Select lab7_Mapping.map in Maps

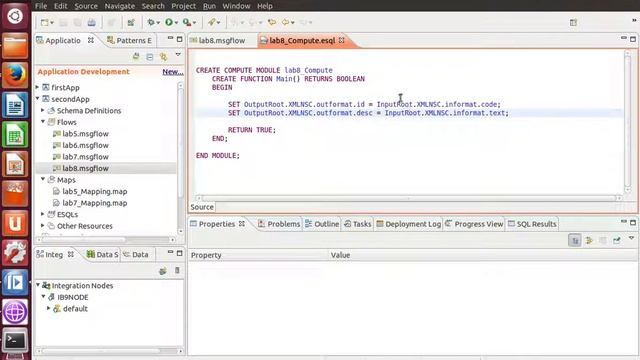pos(95,203)
